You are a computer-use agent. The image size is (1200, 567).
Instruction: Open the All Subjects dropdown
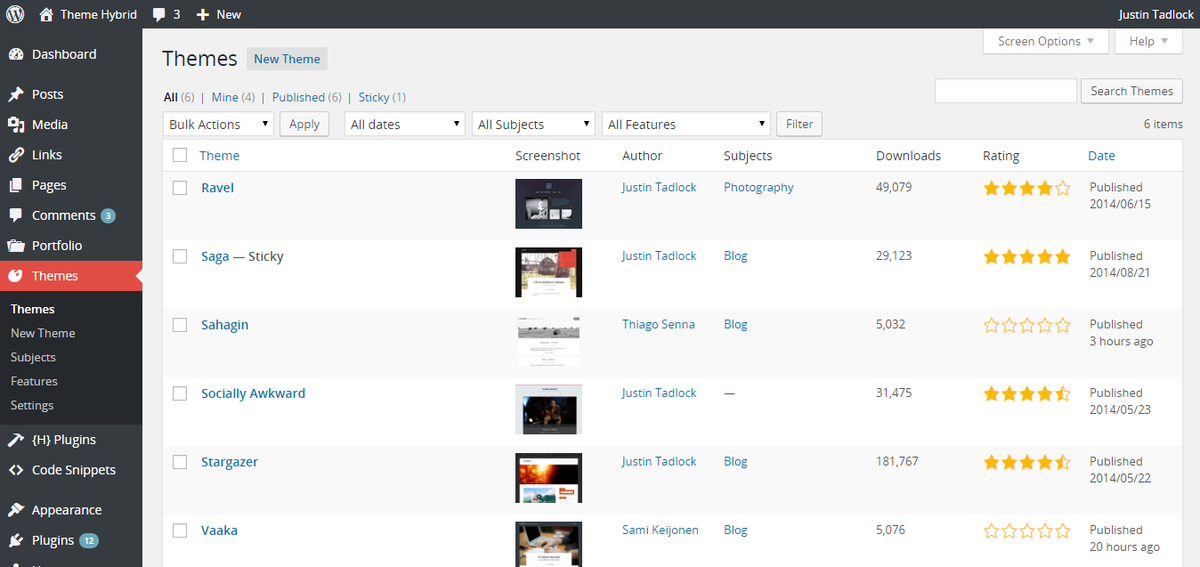(534, 124)
